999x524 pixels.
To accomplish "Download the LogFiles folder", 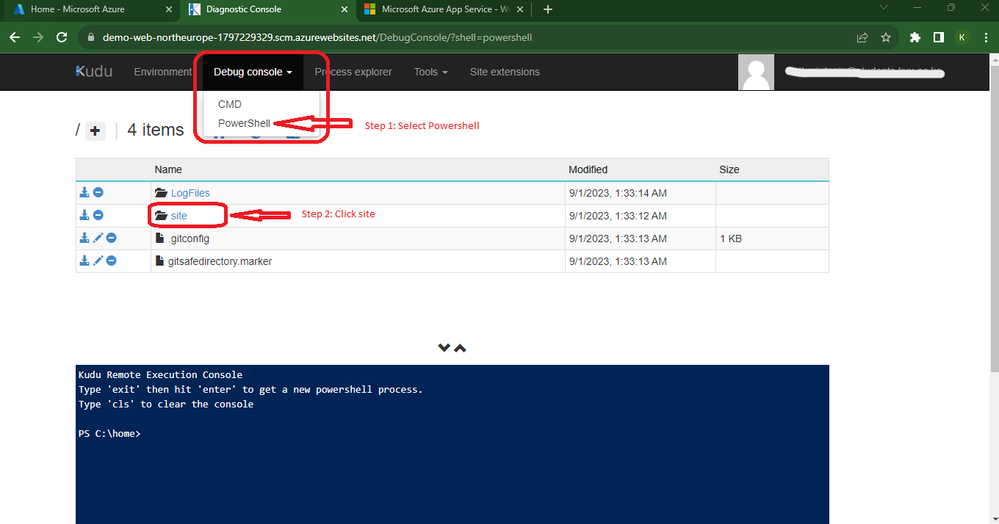I will 84,192.
